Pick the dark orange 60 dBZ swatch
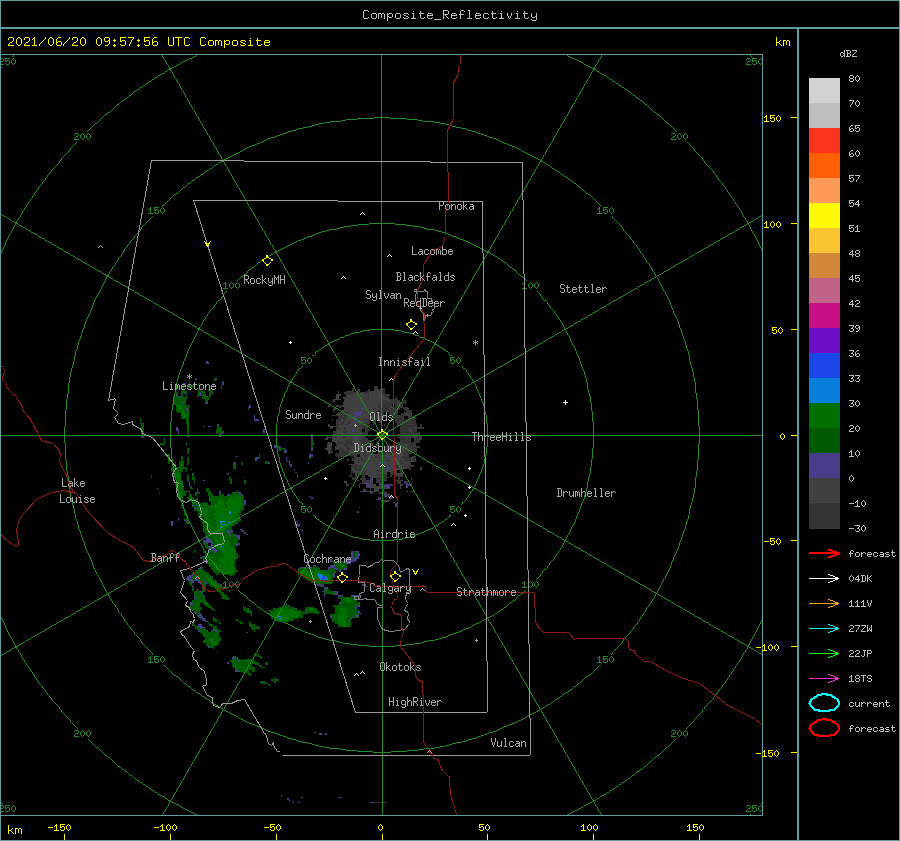Viewport: 900px width, 841px height. point(824,166)
